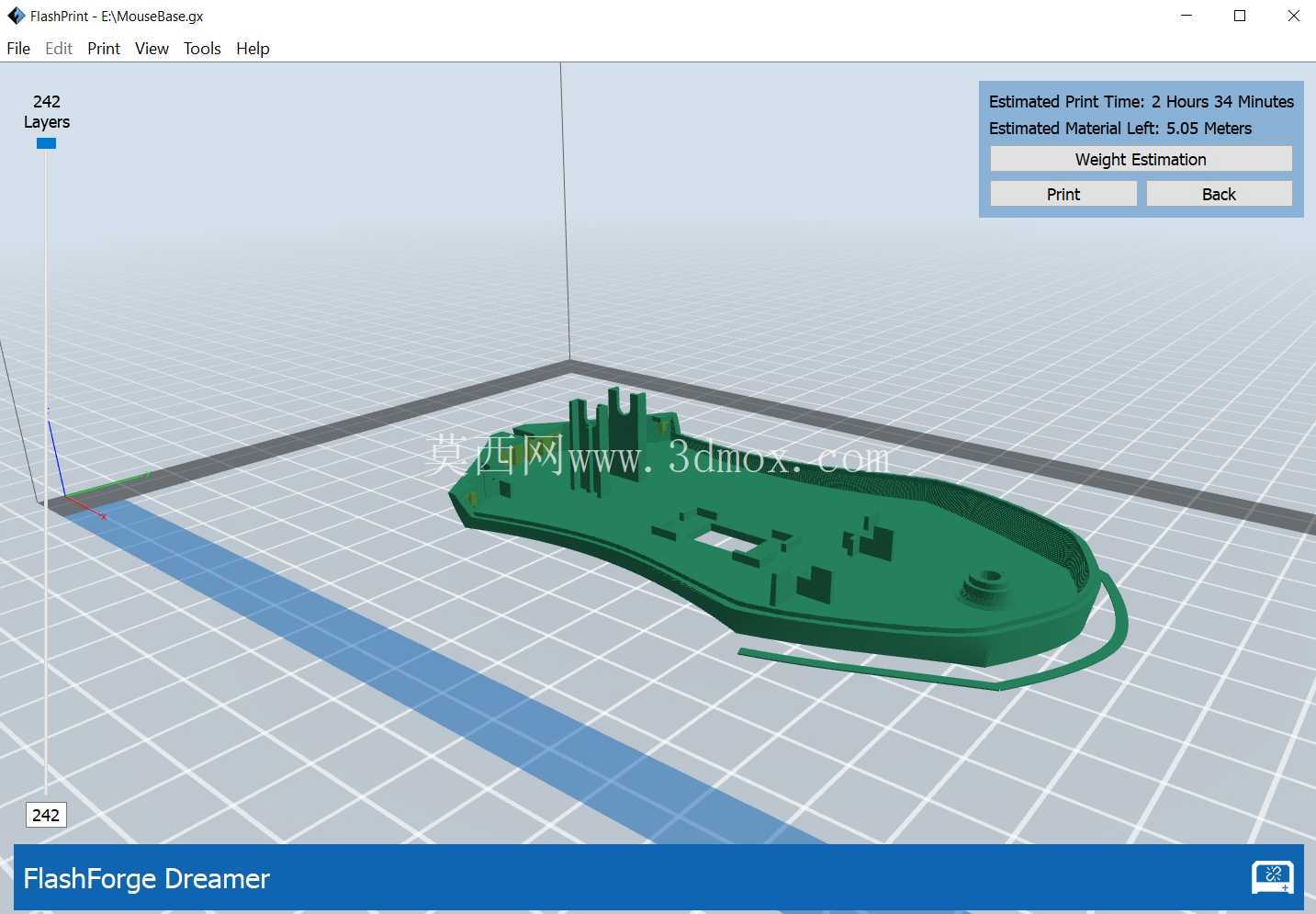The width and height of the screenshot is (1316, 914).
Task: Click the Print button in estimate panel
Action: click(1063, 194)
